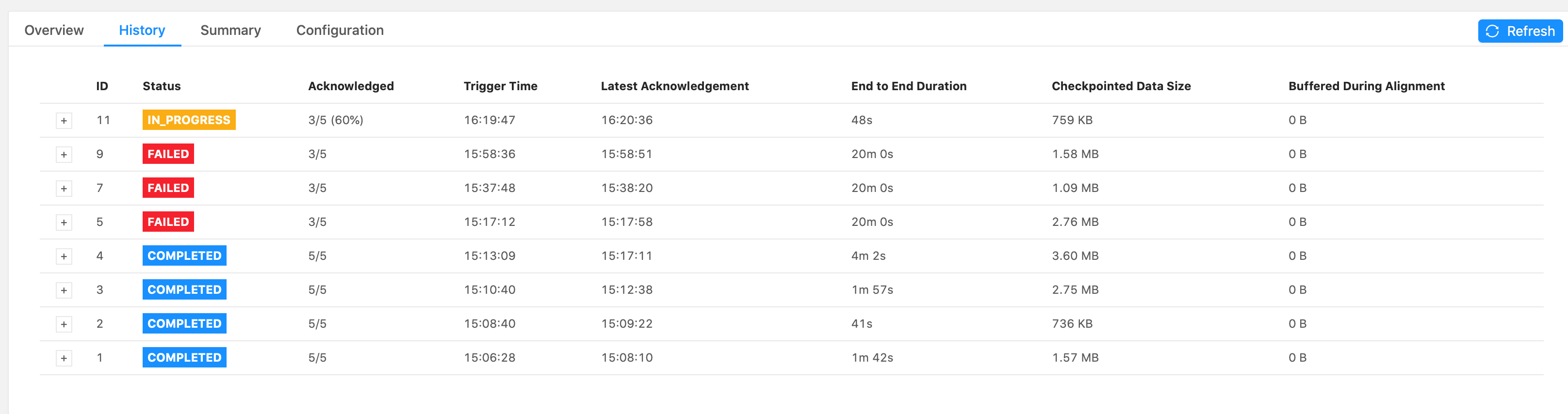Click the IN_PROGRESS status badge
Viewport: 1568px width, 414px height.
pyautogui.click(x=189, y=120)
